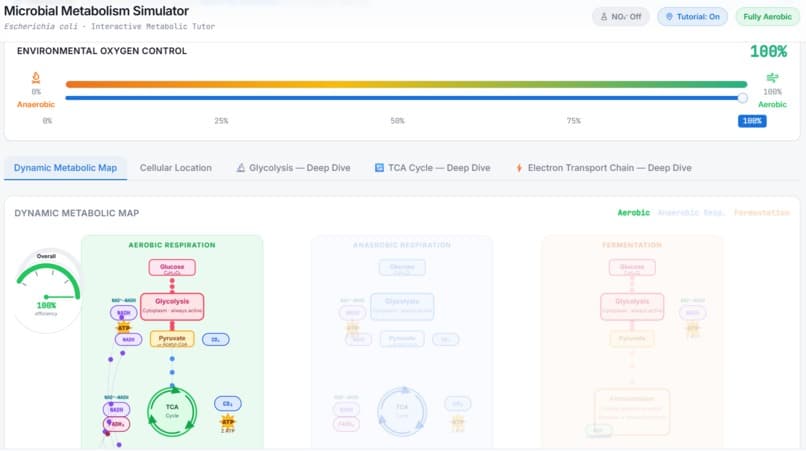Toggle the NO₃ Off switch
The width and height of the screenshot is (806, 451).
coord(620,16)
